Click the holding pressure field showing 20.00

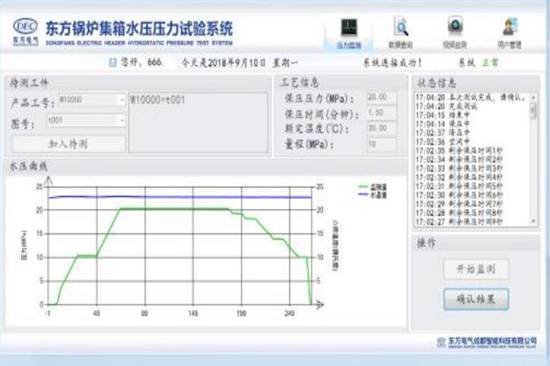coord(382,97)
